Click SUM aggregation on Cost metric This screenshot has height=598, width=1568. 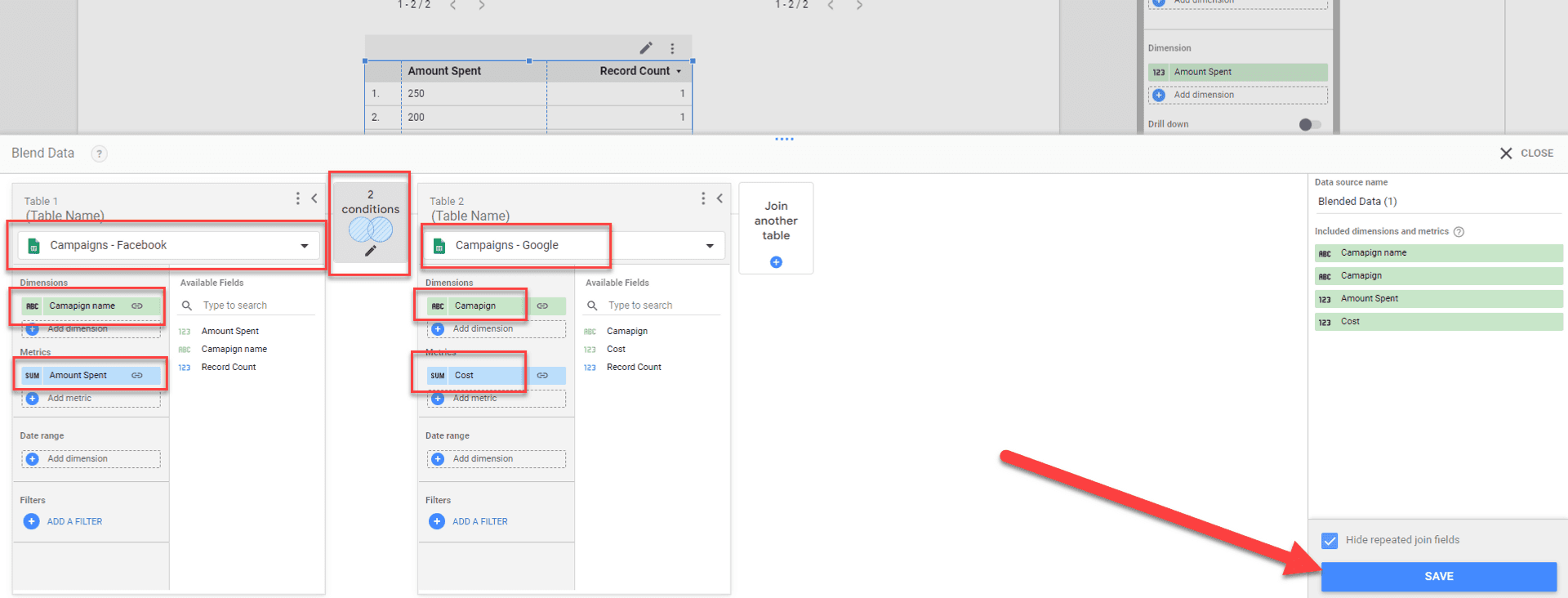click(x=438, y=376)
